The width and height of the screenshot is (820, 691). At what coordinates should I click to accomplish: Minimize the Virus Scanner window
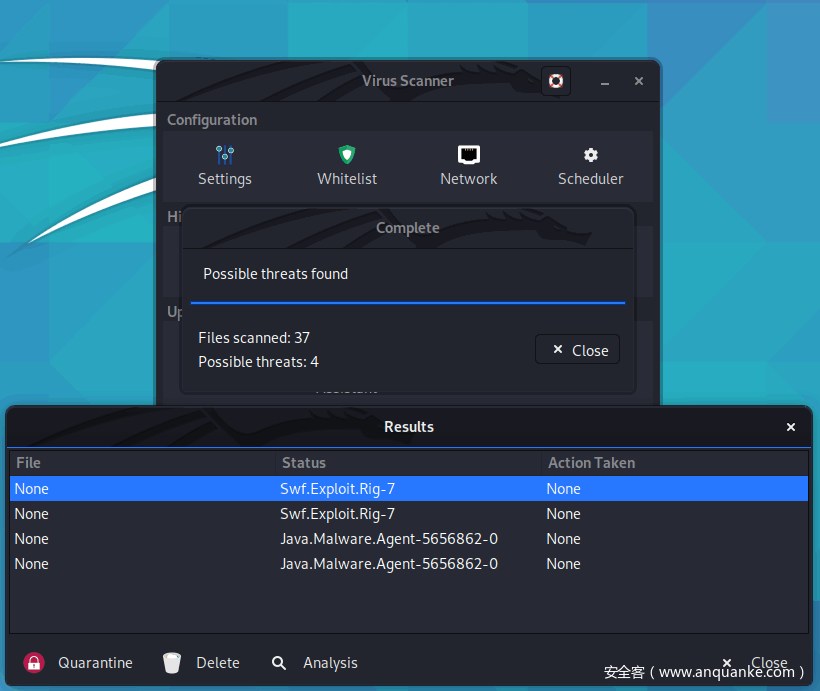point(605,82)
